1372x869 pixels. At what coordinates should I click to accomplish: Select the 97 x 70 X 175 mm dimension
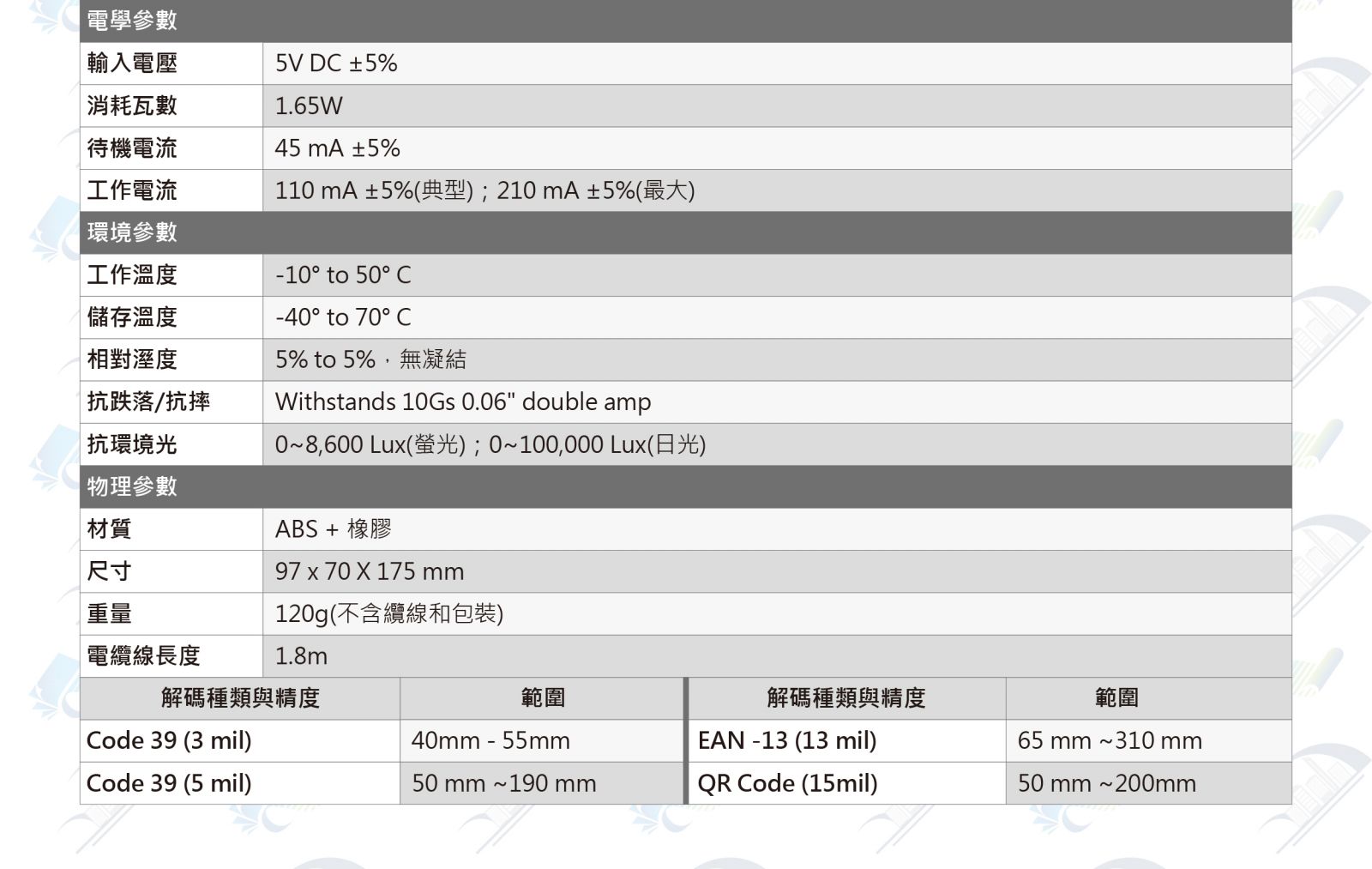(x=370, y=571)
